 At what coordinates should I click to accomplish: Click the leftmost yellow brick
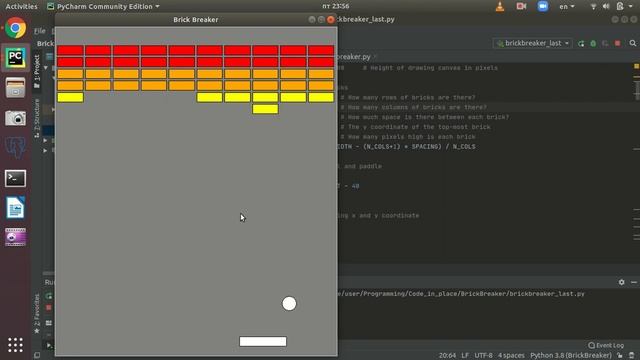pyautogui.click(x=70, y=97)
